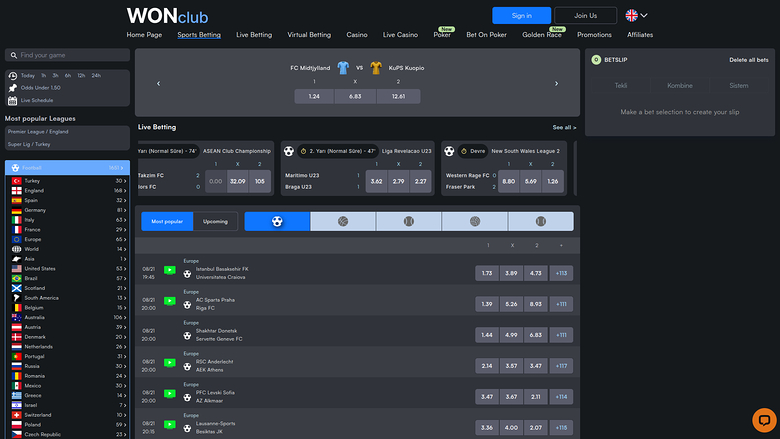Expand +113 markets for Istanbul Basaksehir
The width and height of the screenshot is (780, 439).
pos(561,273)
